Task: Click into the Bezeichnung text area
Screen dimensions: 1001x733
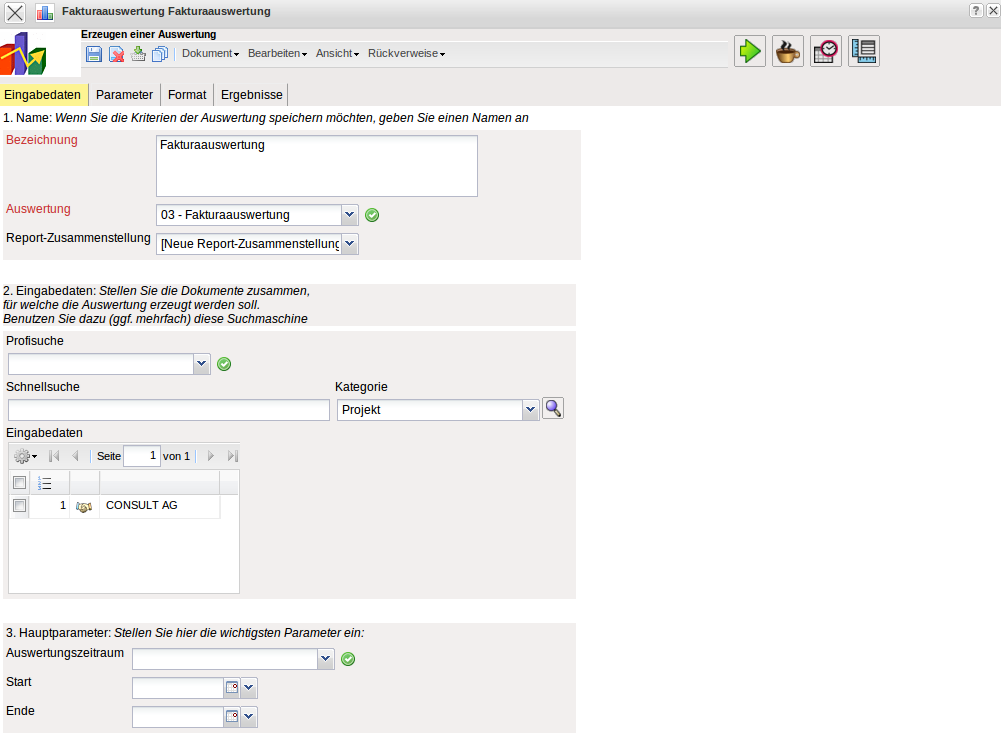Action: tap(317, 166)
